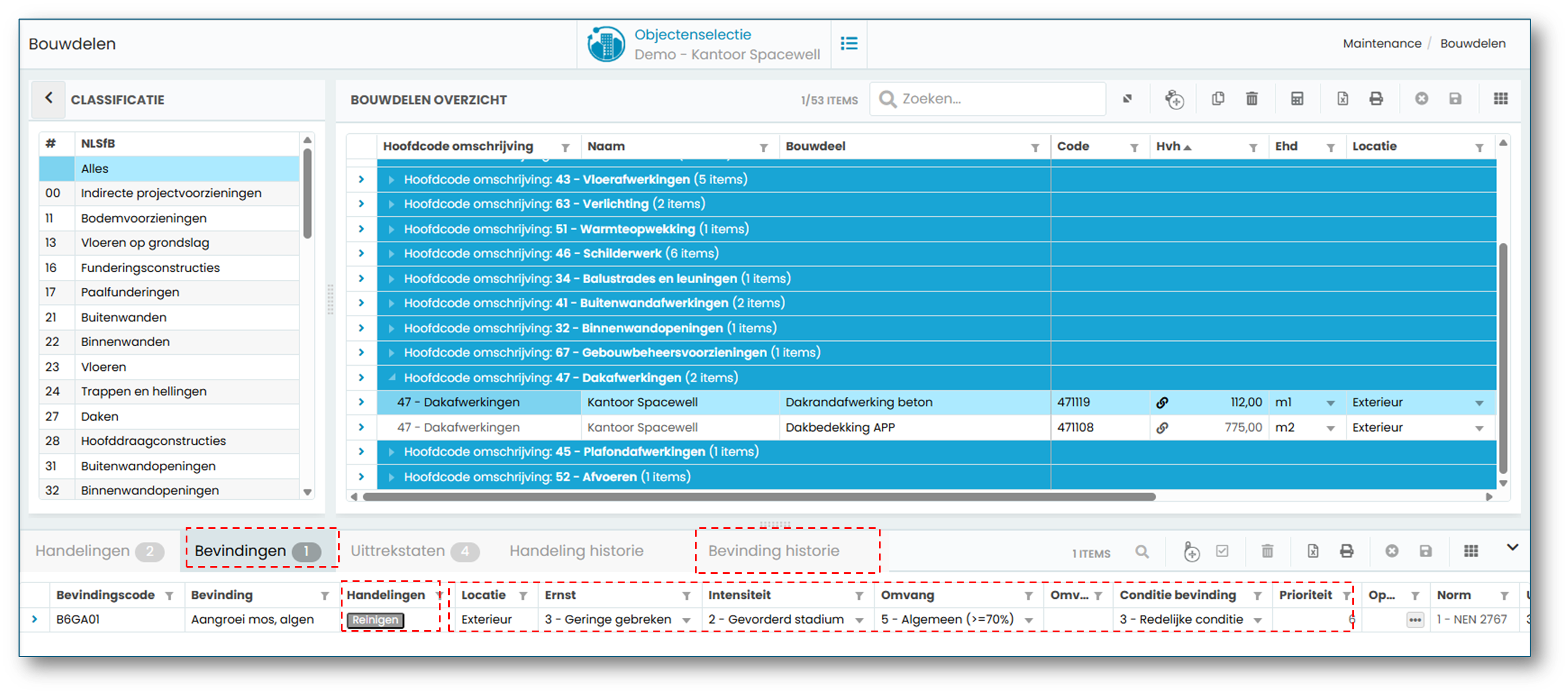
Task: Open the Bevinding historie tab
Action: [x=774, y=551]
